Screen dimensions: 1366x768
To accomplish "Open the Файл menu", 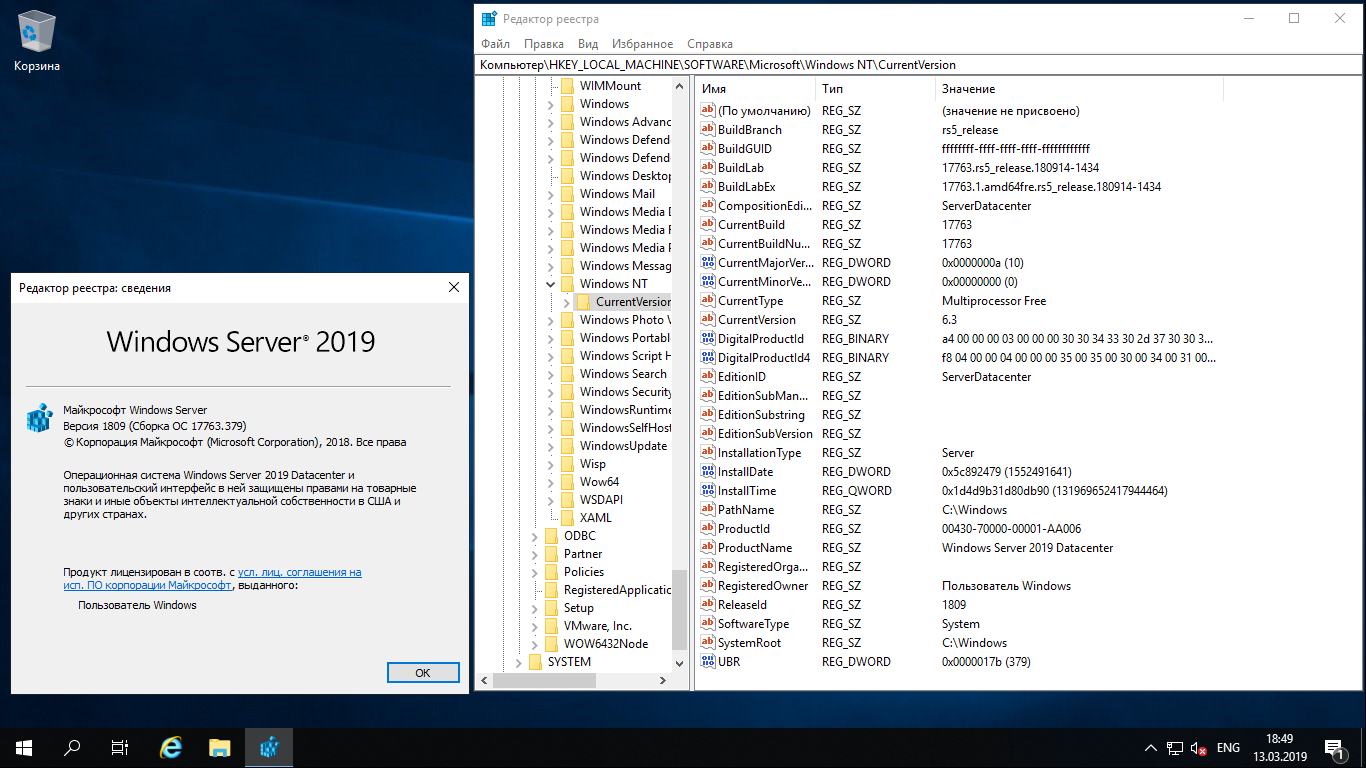I will [495, 44].
